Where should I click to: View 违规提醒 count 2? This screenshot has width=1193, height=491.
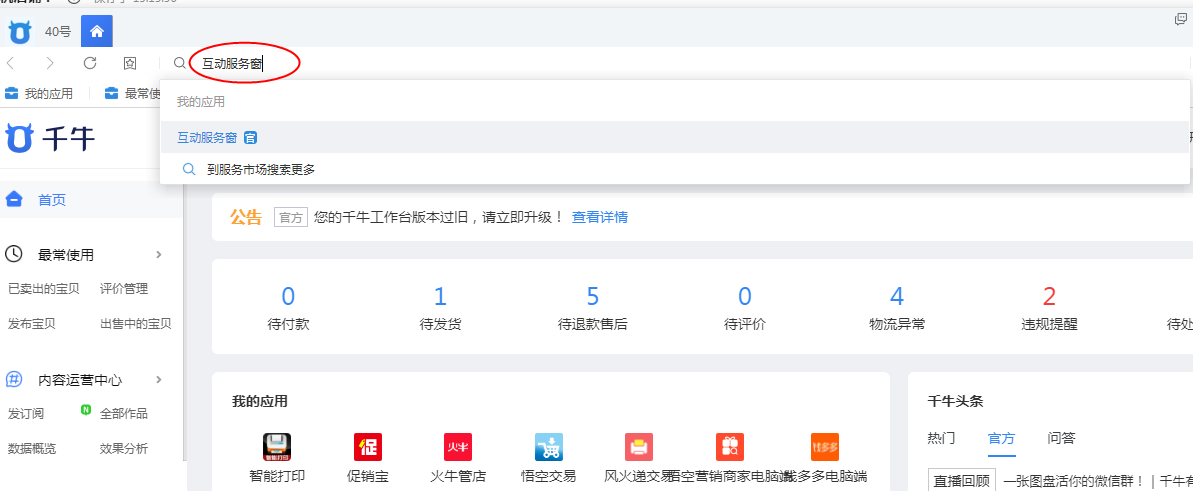(x=1050, y=296)
